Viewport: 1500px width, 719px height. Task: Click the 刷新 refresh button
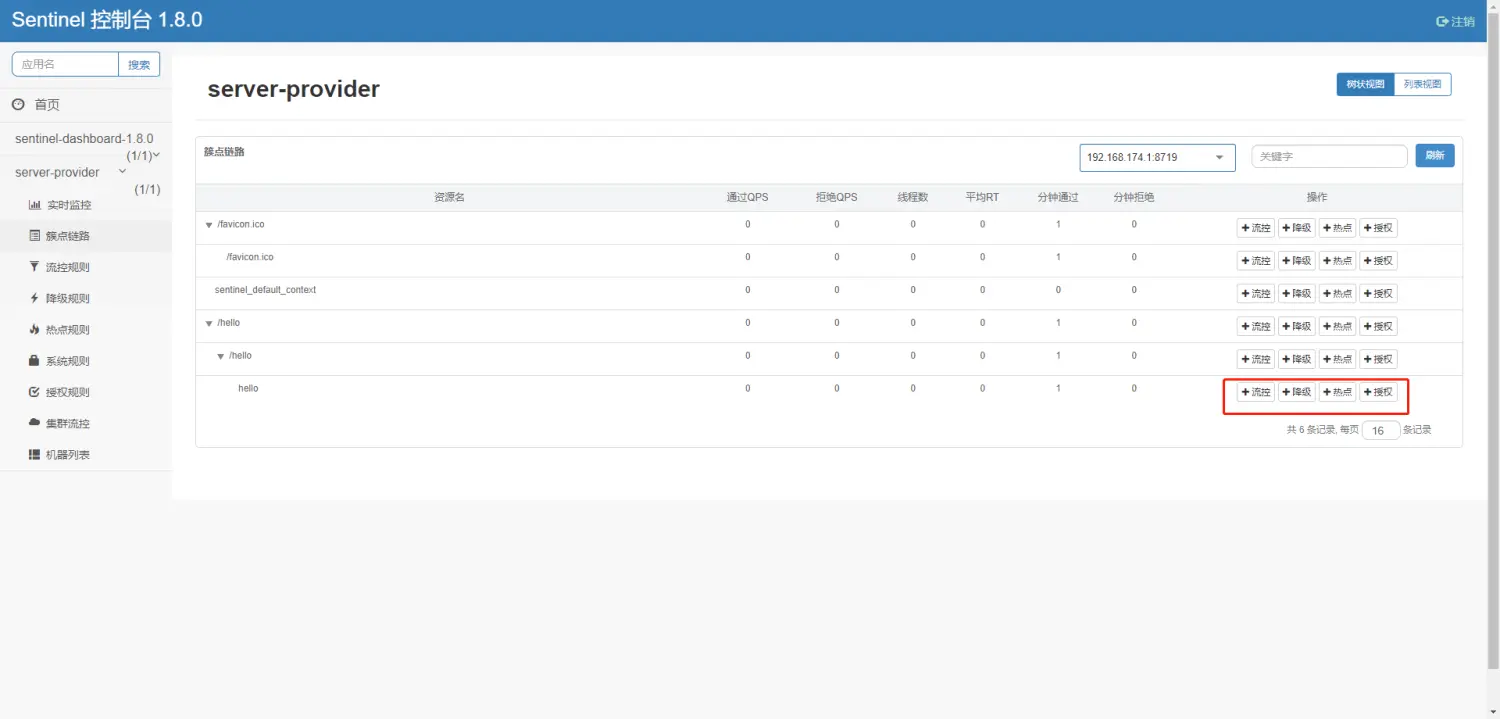(x=1435, y=155)
